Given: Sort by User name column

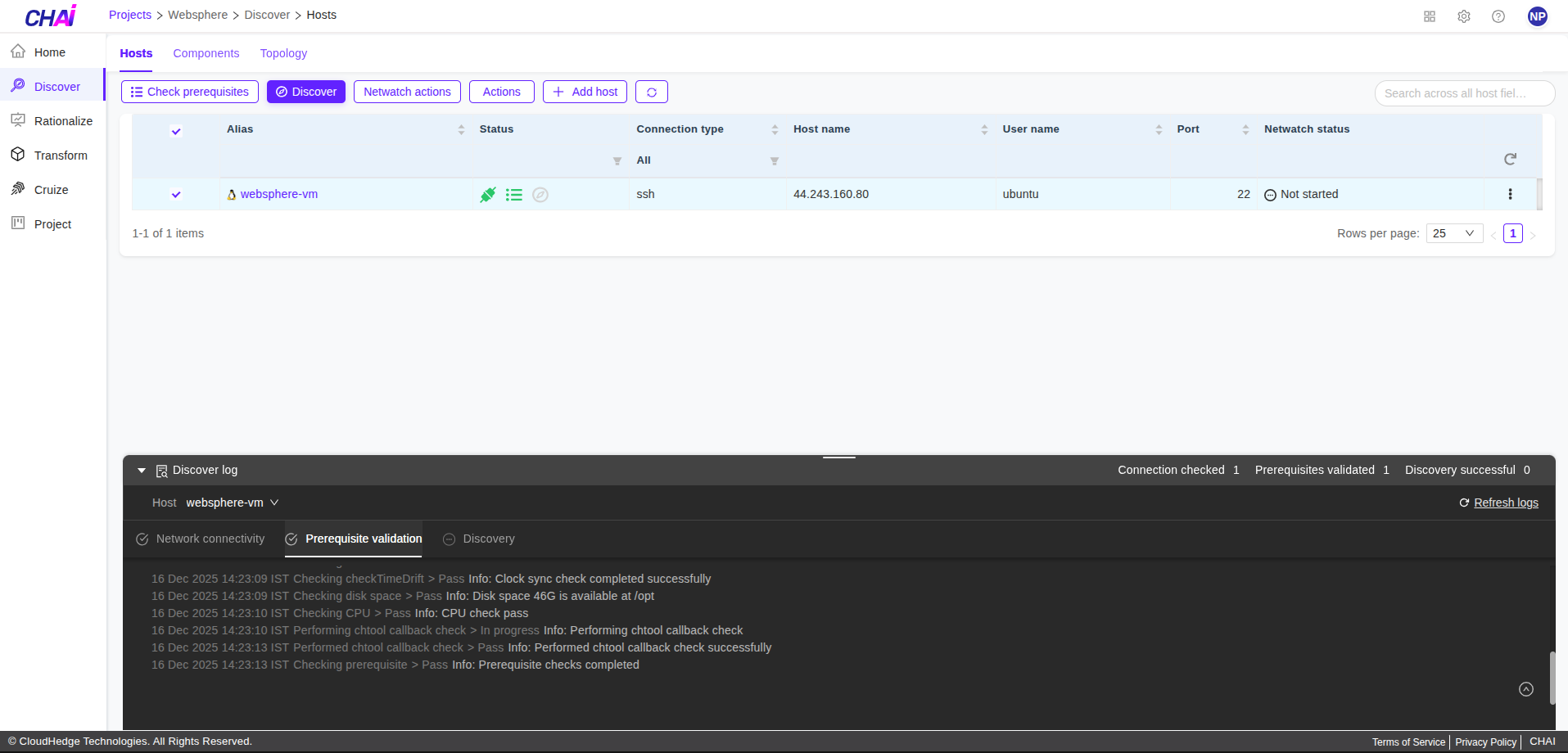Looking at the screenshot, I should [1159, 129].
